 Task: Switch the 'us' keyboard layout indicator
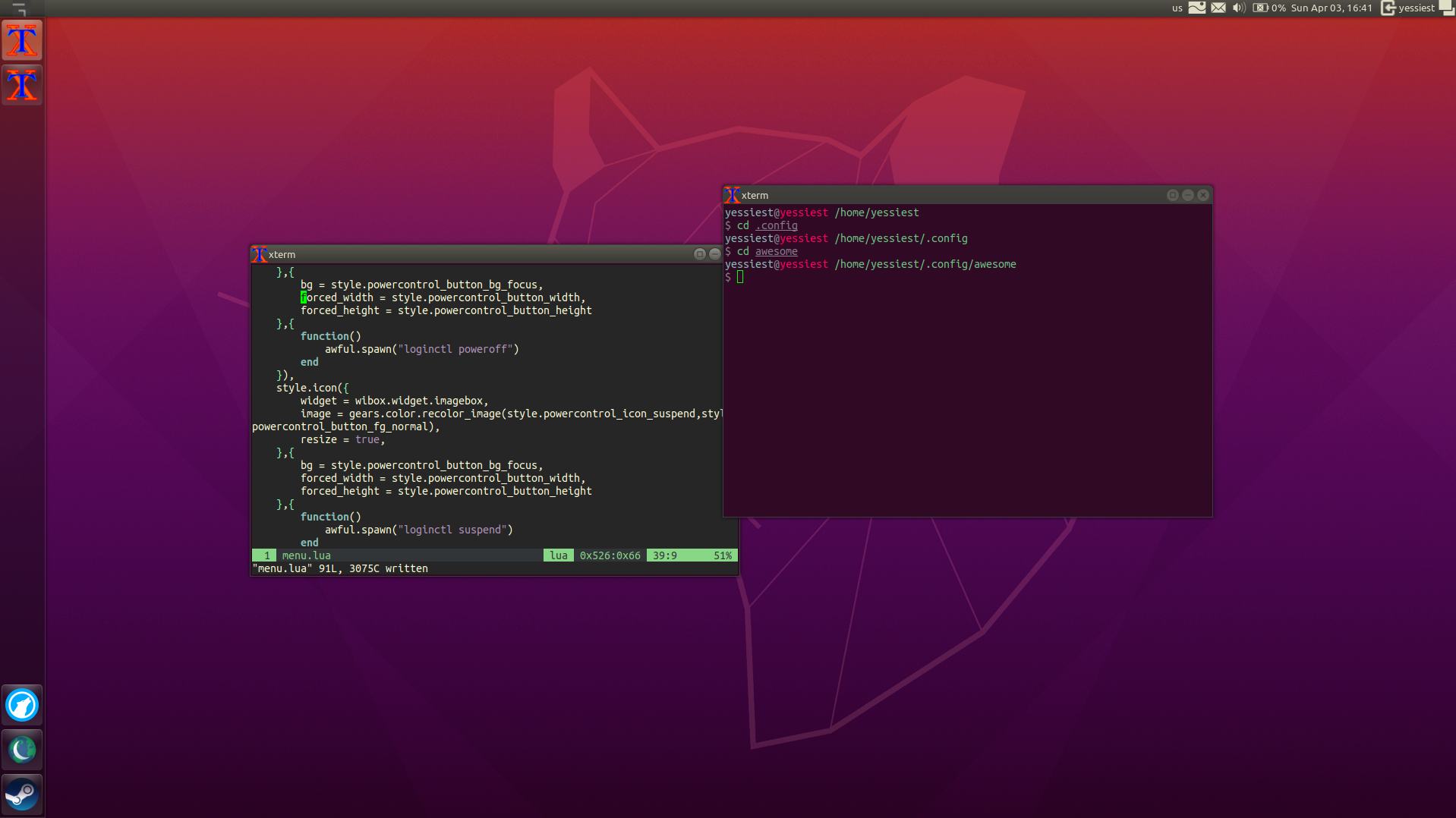click(x=1177, y=8)
